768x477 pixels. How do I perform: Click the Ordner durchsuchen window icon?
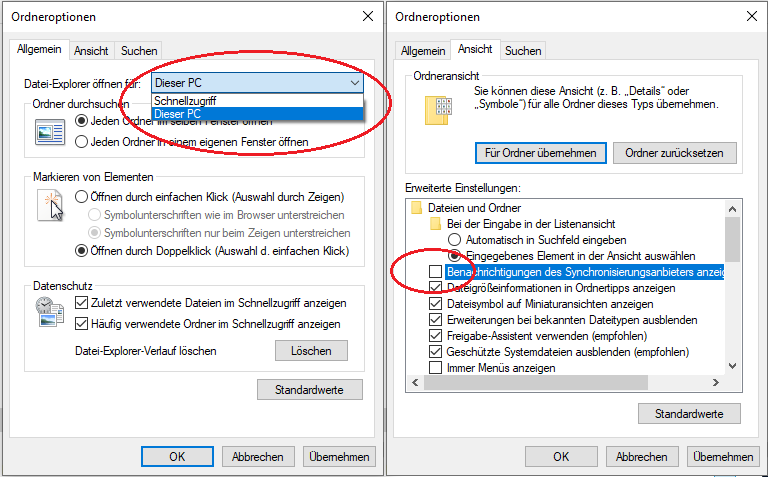click(x=49, y=130)
